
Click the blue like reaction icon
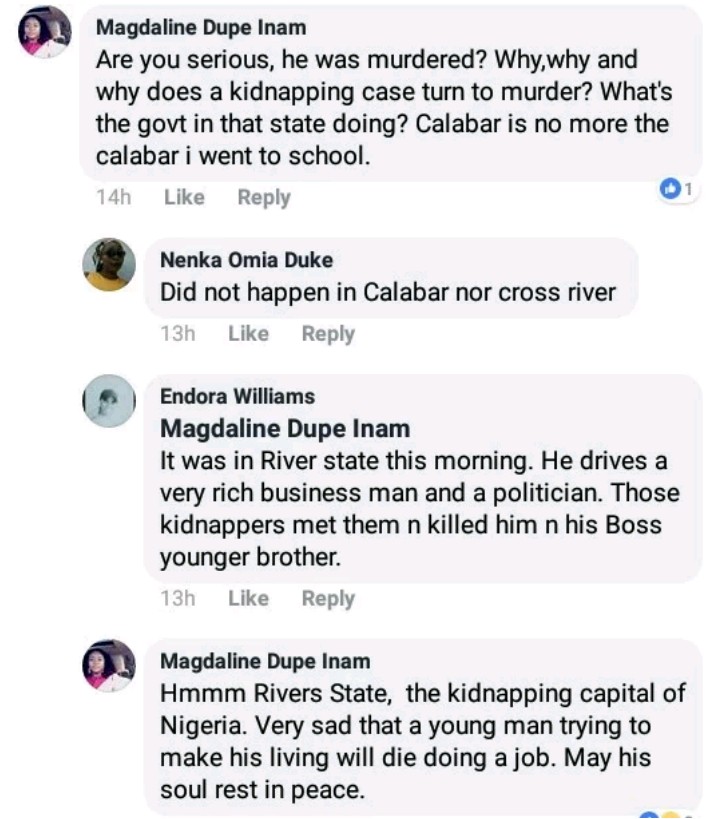point(671,188)
